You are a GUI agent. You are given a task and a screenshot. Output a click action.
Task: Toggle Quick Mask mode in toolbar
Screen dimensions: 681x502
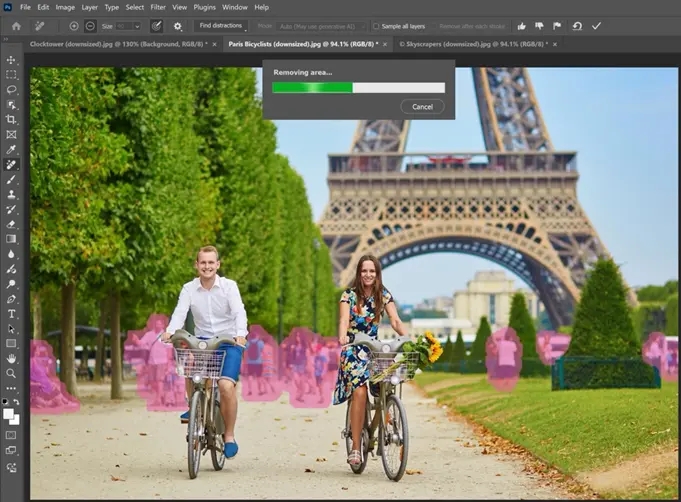(11, 435)
